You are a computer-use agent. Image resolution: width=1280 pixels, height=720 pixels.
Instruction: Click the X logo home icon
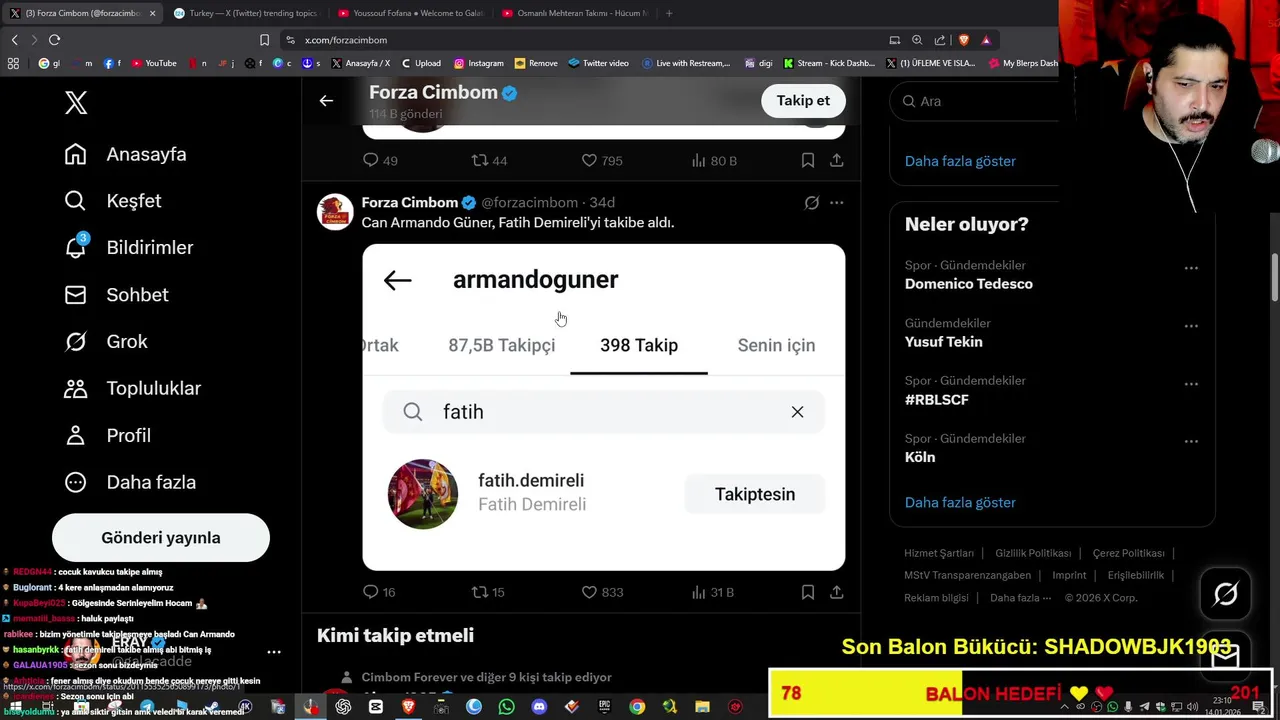(x=76, y=102)
